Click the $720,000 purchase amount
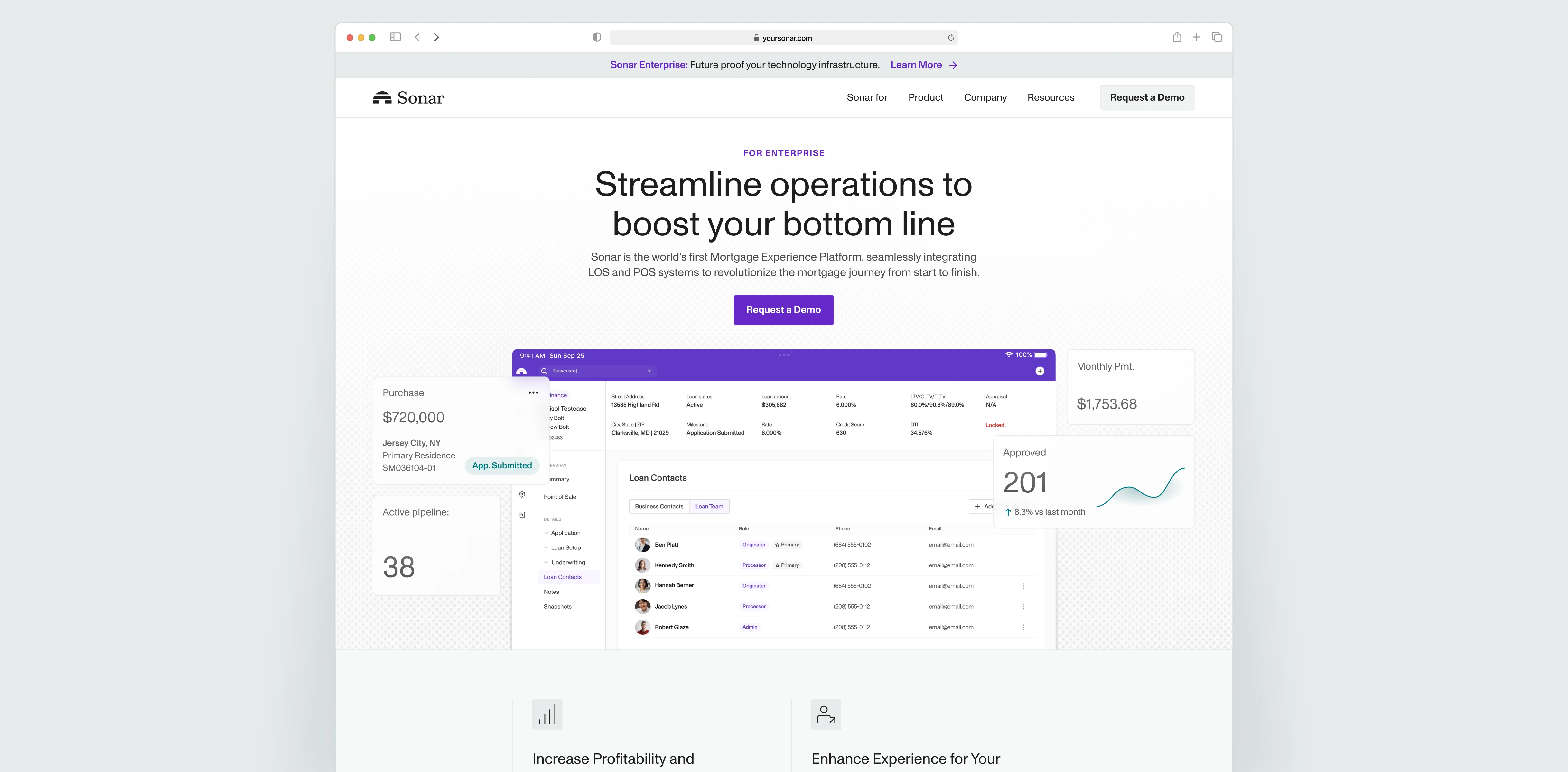This screenshot has height=772, width=1568. click(413, 417)
